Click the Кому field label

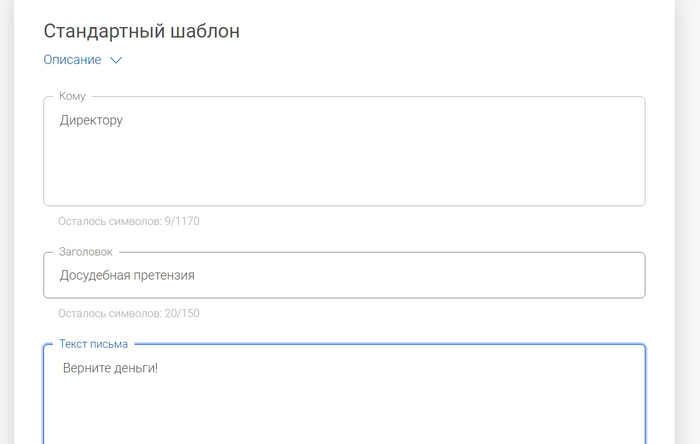[x=72, y=96]
